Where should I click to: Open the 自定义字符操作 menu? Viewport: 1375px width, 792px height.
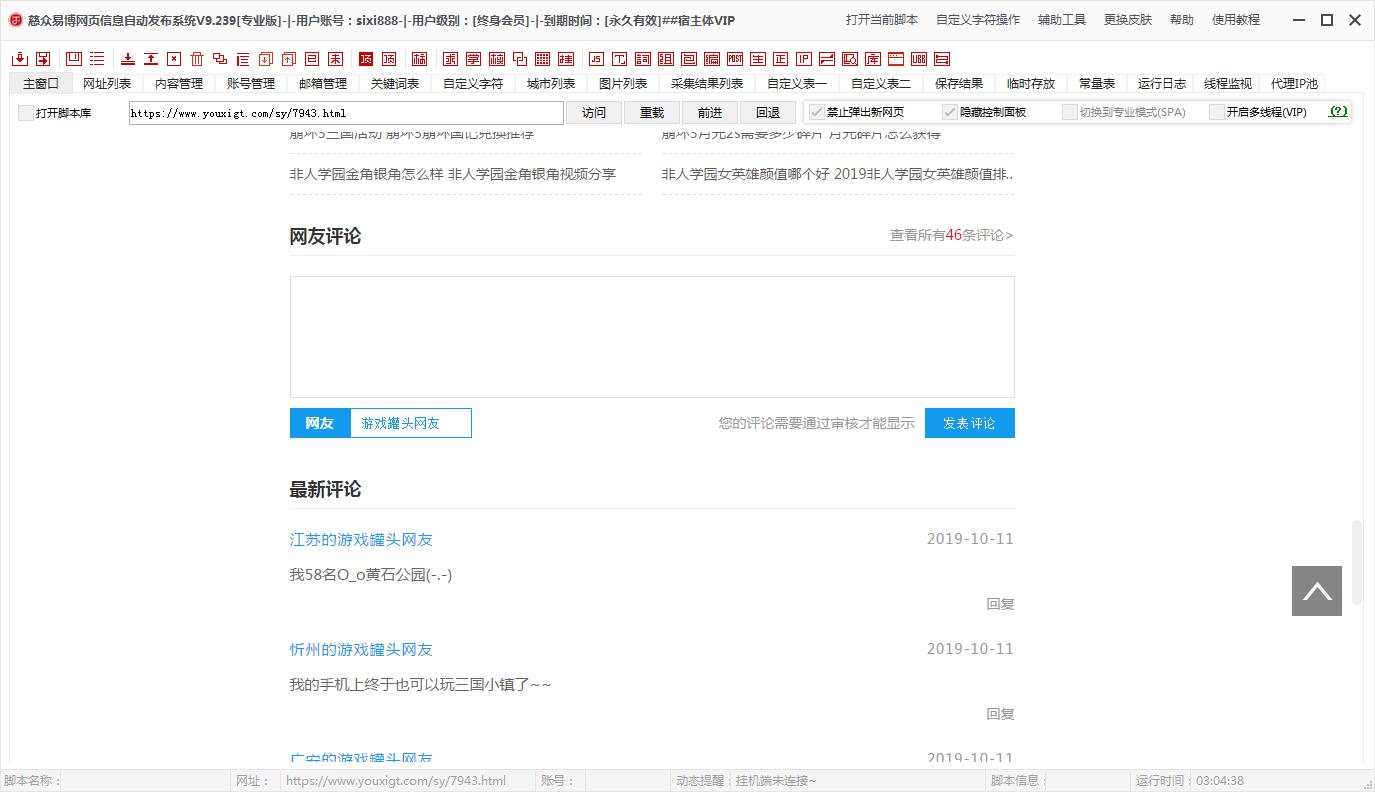pyautogui.click(x=978, y=20)
